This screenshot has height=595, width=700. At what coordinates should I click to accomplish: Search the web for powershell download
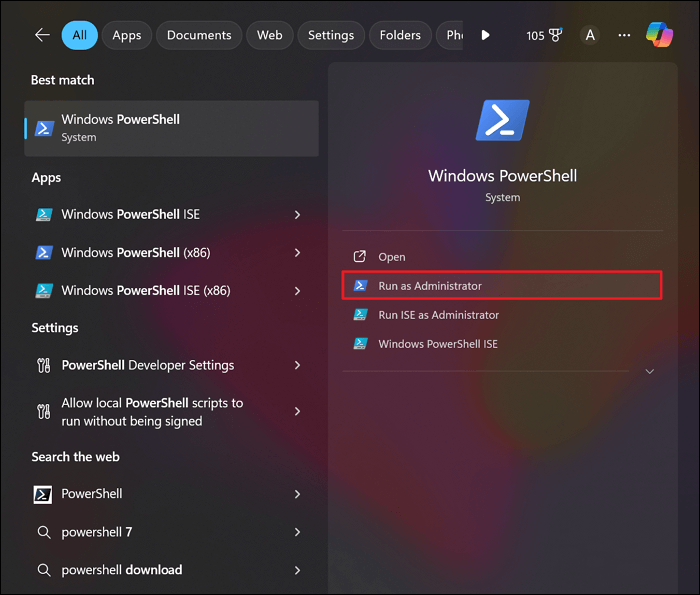[122, 570]
